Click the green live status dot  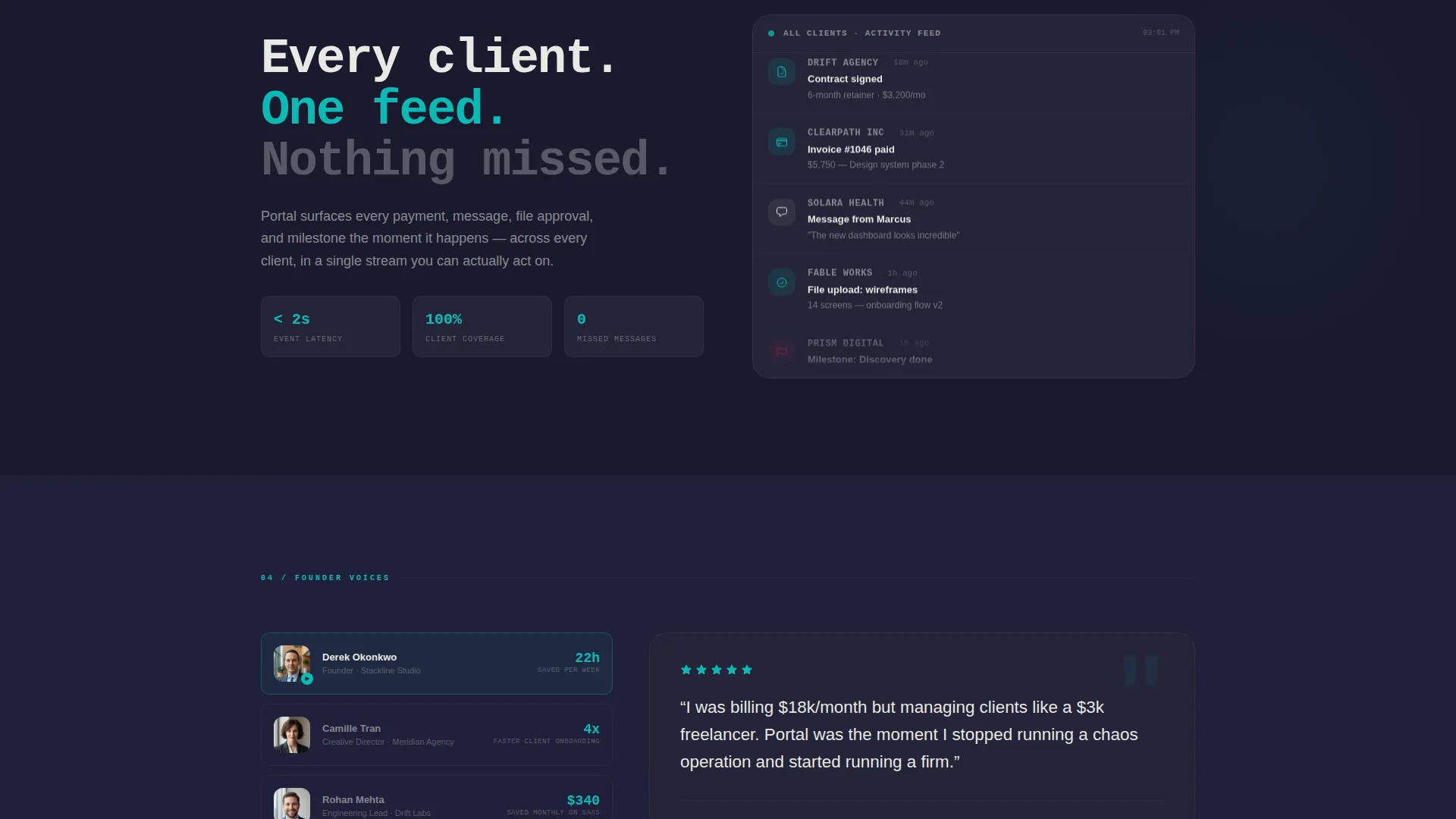tap(771, 33)
